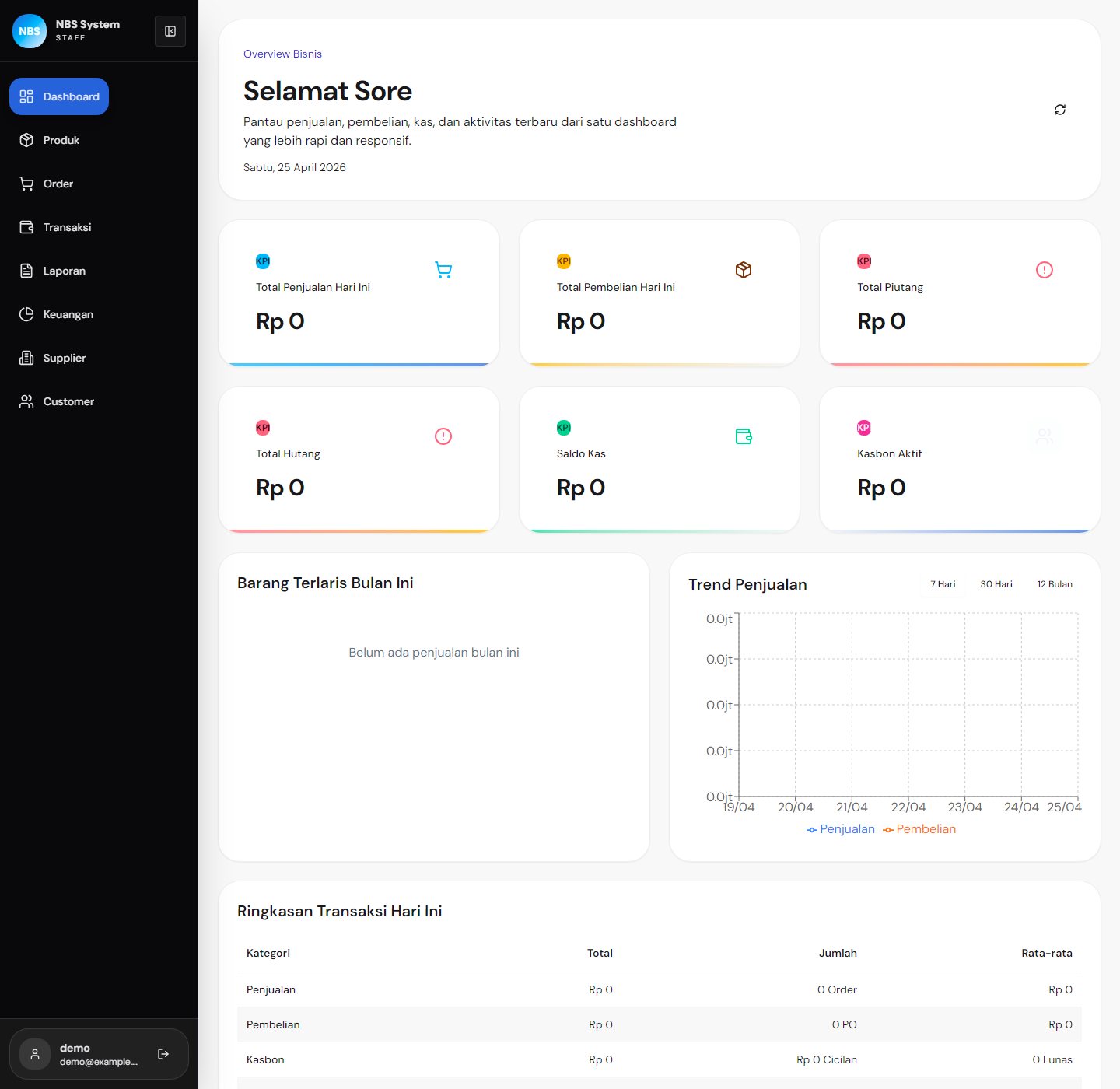
Task: Select the 7 Hari trend tab
Action: tap(943, 584)
